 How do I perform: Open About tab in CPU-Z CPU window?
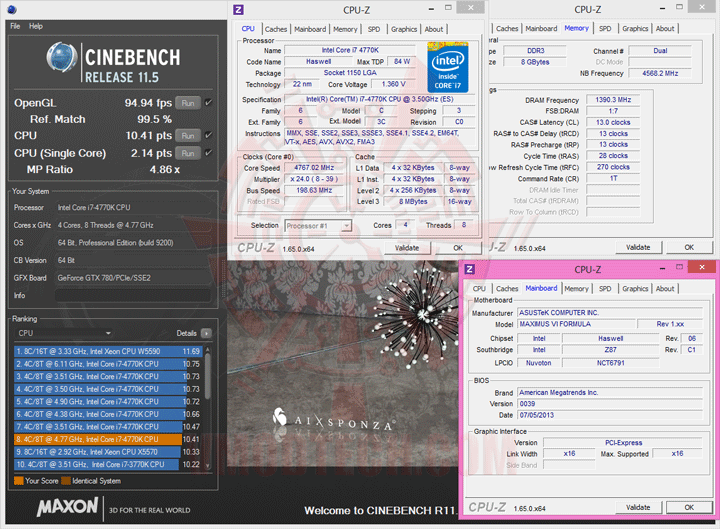[434, 29]
